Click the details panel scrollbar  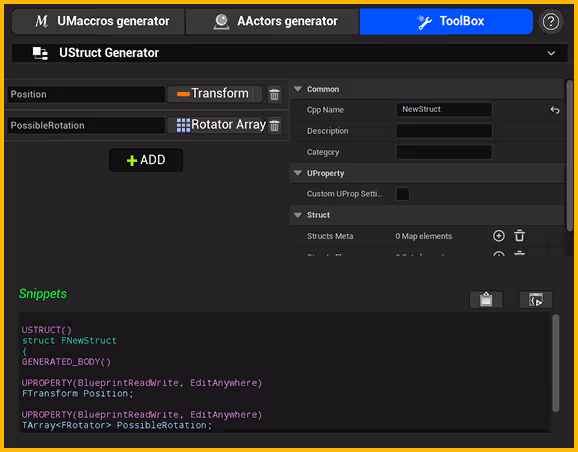570,156
